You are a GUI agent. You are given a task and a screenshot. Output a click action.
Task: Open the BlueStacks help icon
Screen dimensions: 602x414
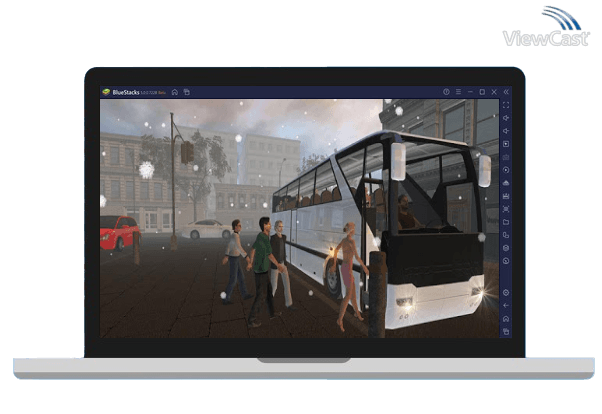(446, 92)
